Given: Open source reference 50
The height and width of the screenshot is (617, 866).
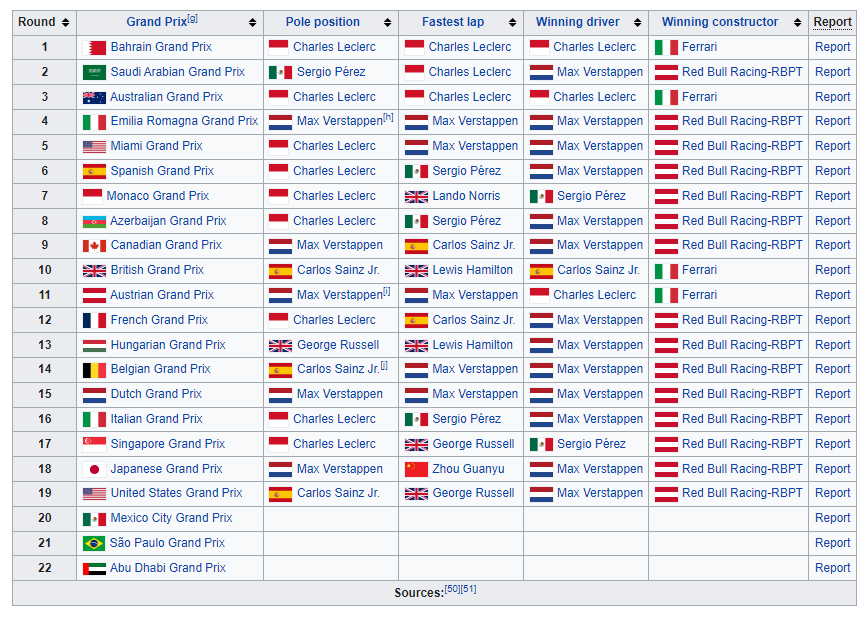Looking at the screenshot, I should [x=452, y=589].
